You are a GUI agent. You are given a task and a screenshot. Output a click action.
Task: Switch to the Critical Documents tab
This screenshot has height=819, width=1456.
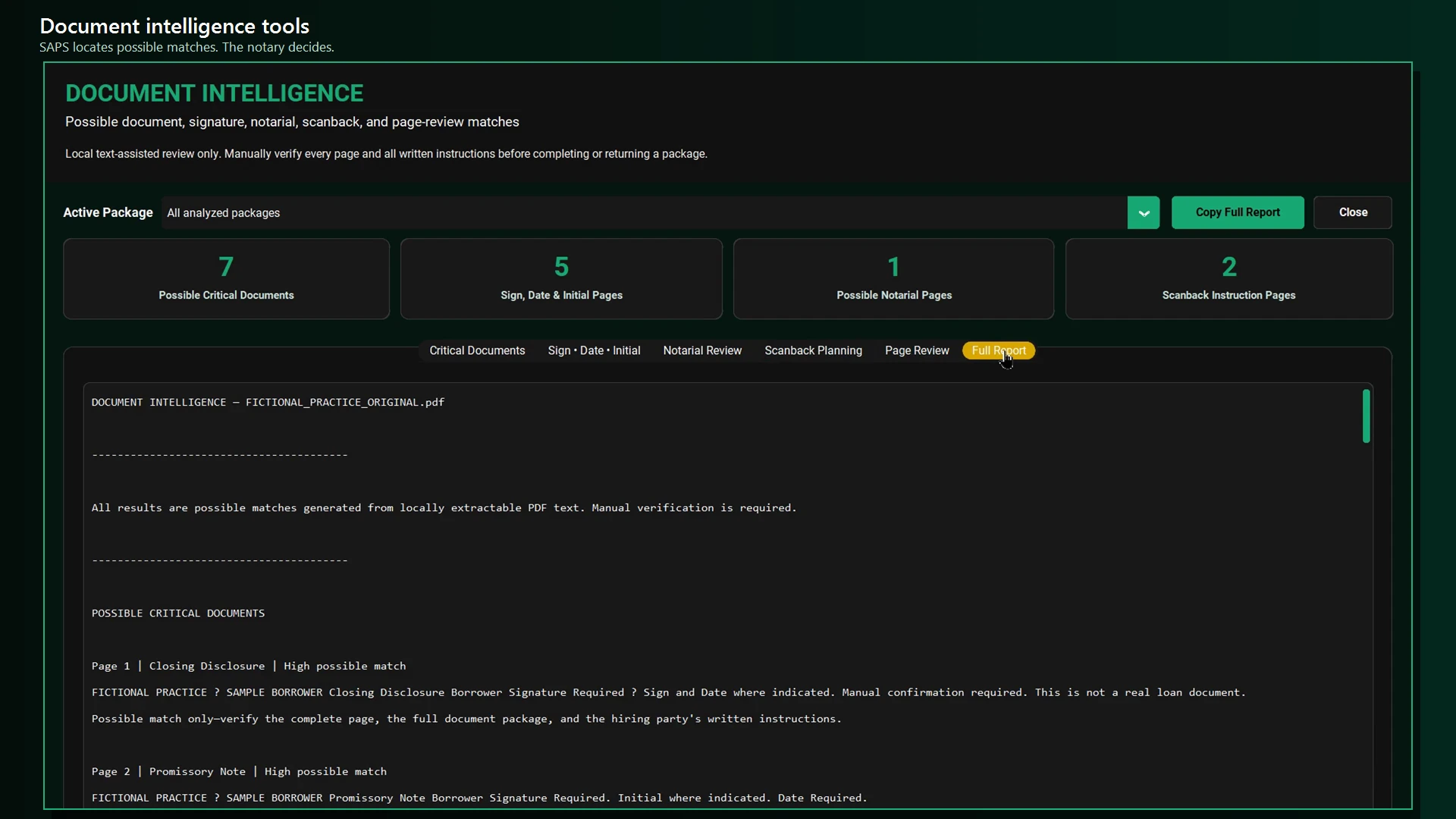[x=477, y=350]
